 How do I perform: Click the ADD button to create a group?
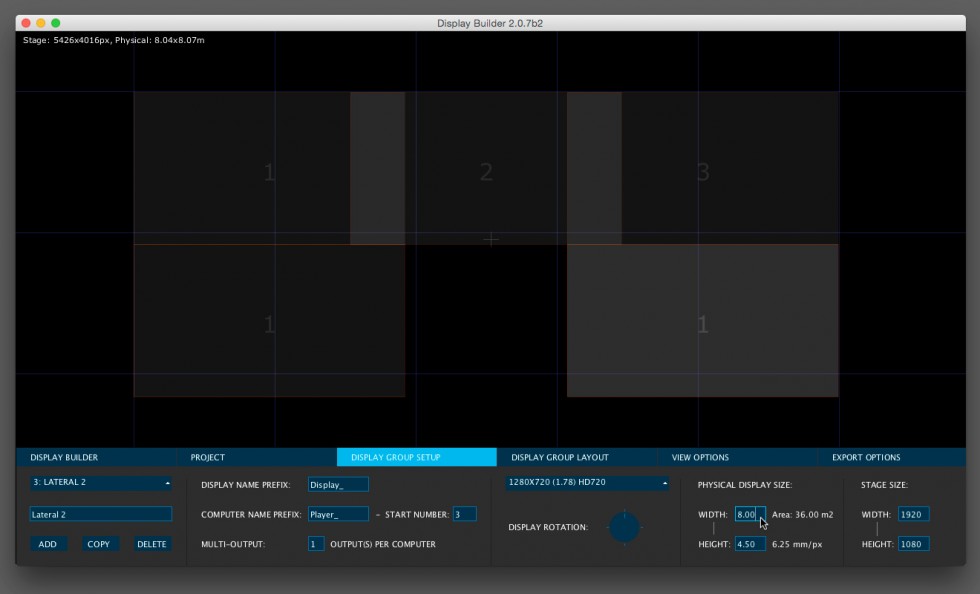tap(48, 543)
